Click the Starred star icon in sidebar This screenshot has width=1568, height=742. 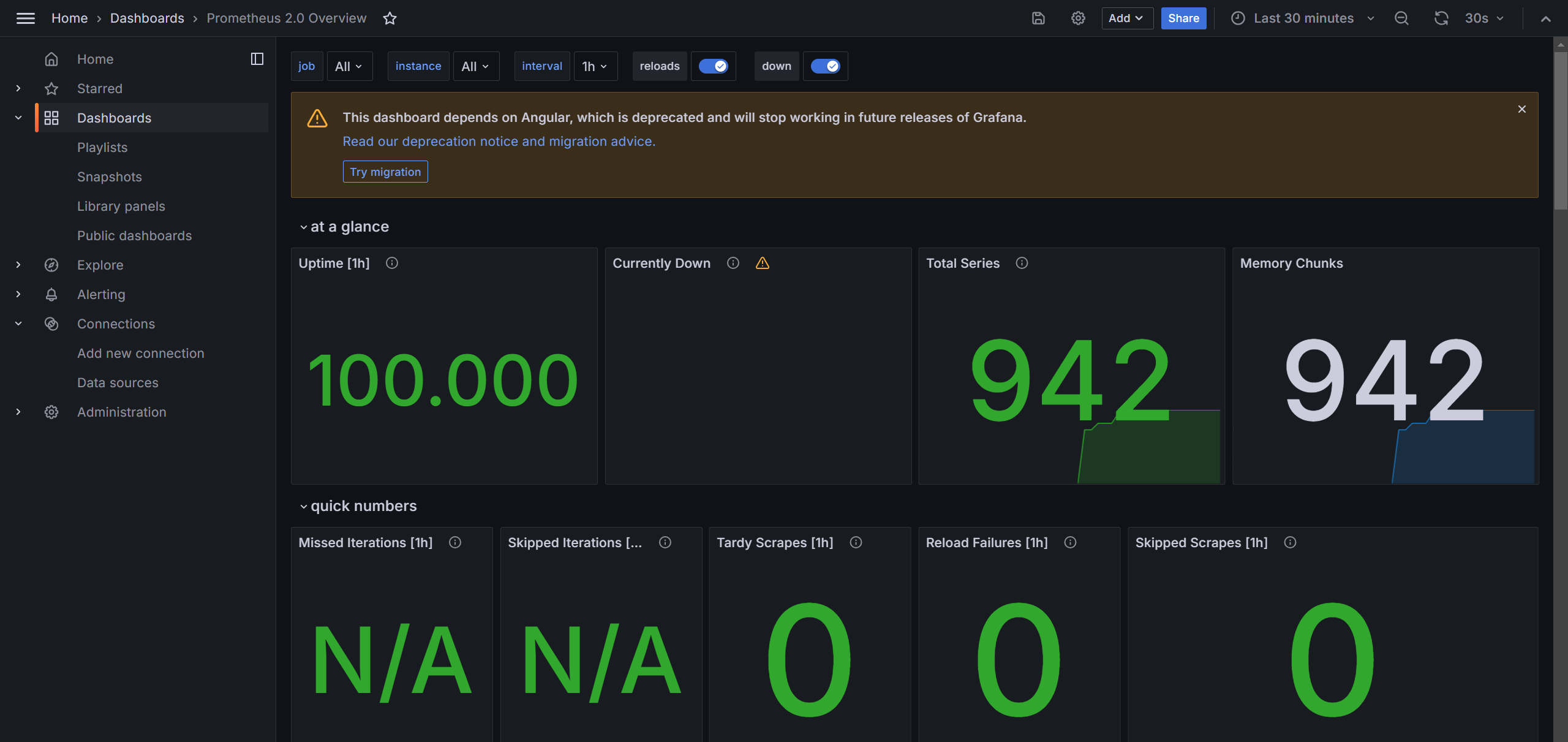coord(51,88)
